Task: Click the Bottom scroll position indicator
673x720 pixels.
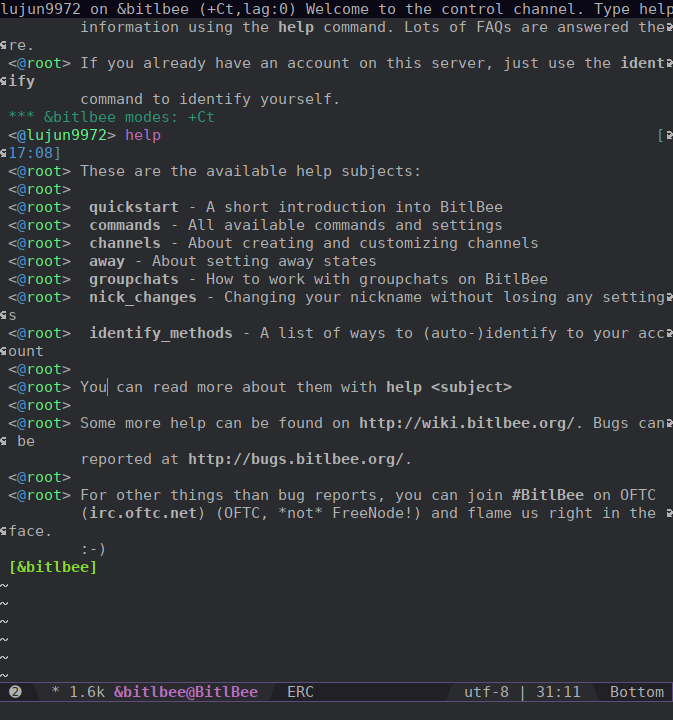Action: [636, 692]
